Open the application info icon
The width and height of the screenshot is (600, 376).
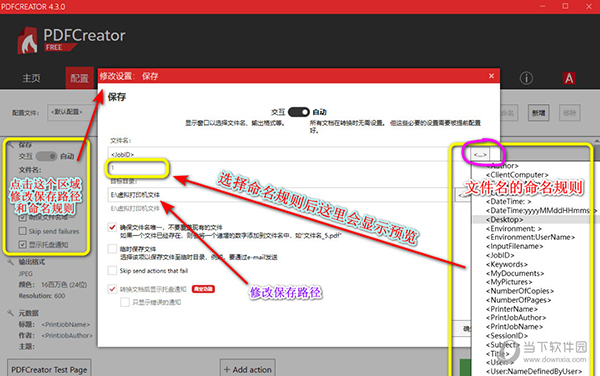(526, 78)
